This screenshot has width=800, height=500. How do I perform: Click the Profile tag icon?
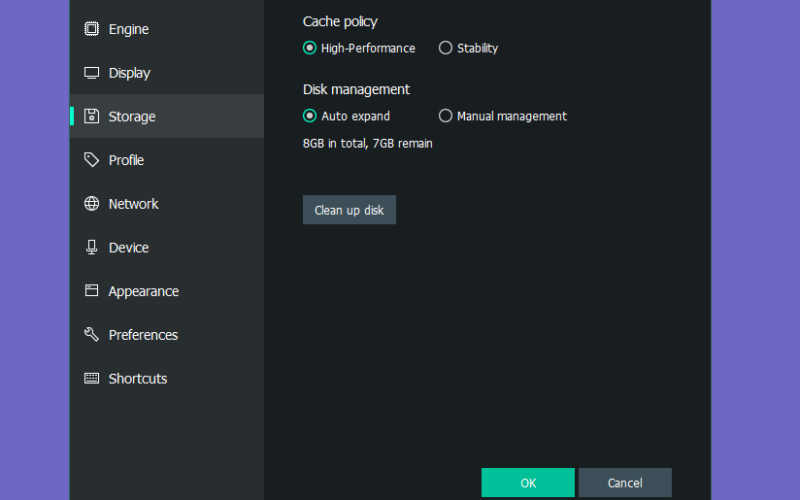pyautogui.click(x=91, y=160)
